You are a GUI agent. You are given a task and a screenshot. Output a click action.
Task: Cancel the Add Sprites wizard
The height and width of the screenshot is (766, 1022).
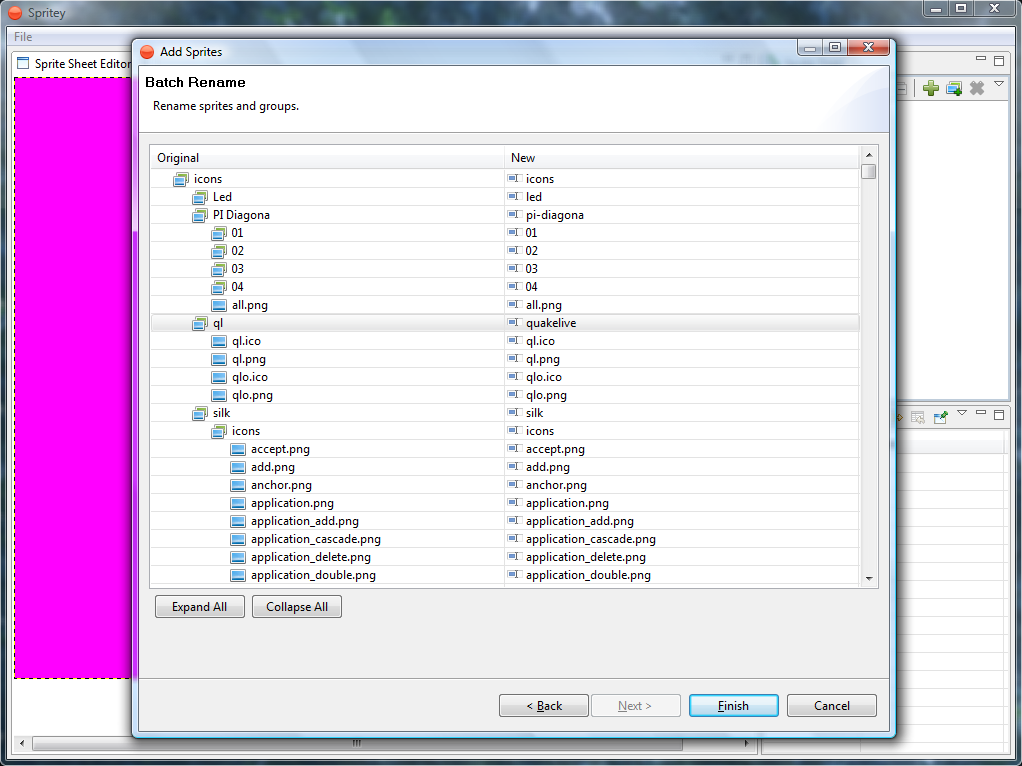(x=832, y=706)
